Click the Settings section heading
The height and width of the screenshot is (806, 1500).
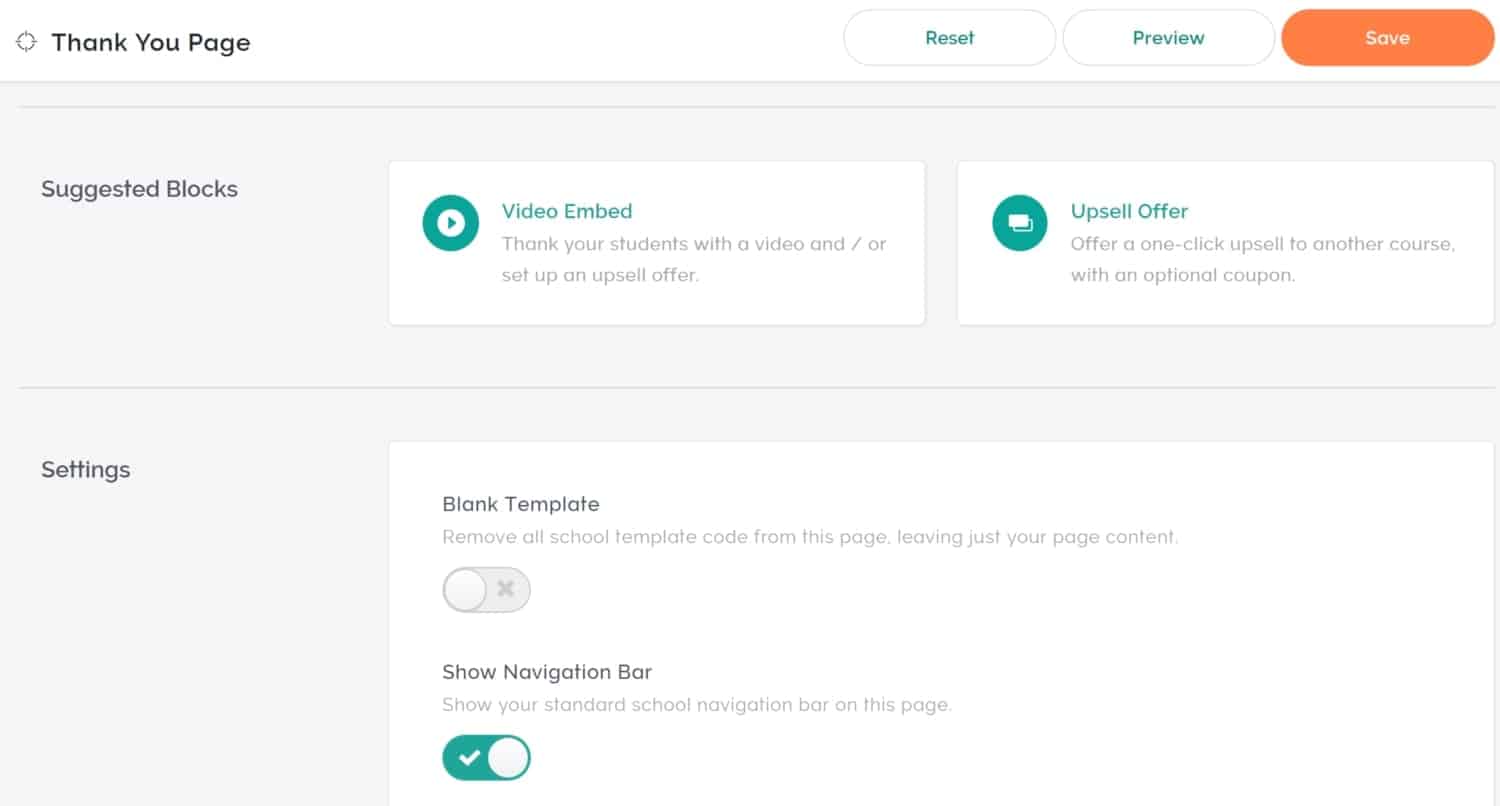pos(86,470)
